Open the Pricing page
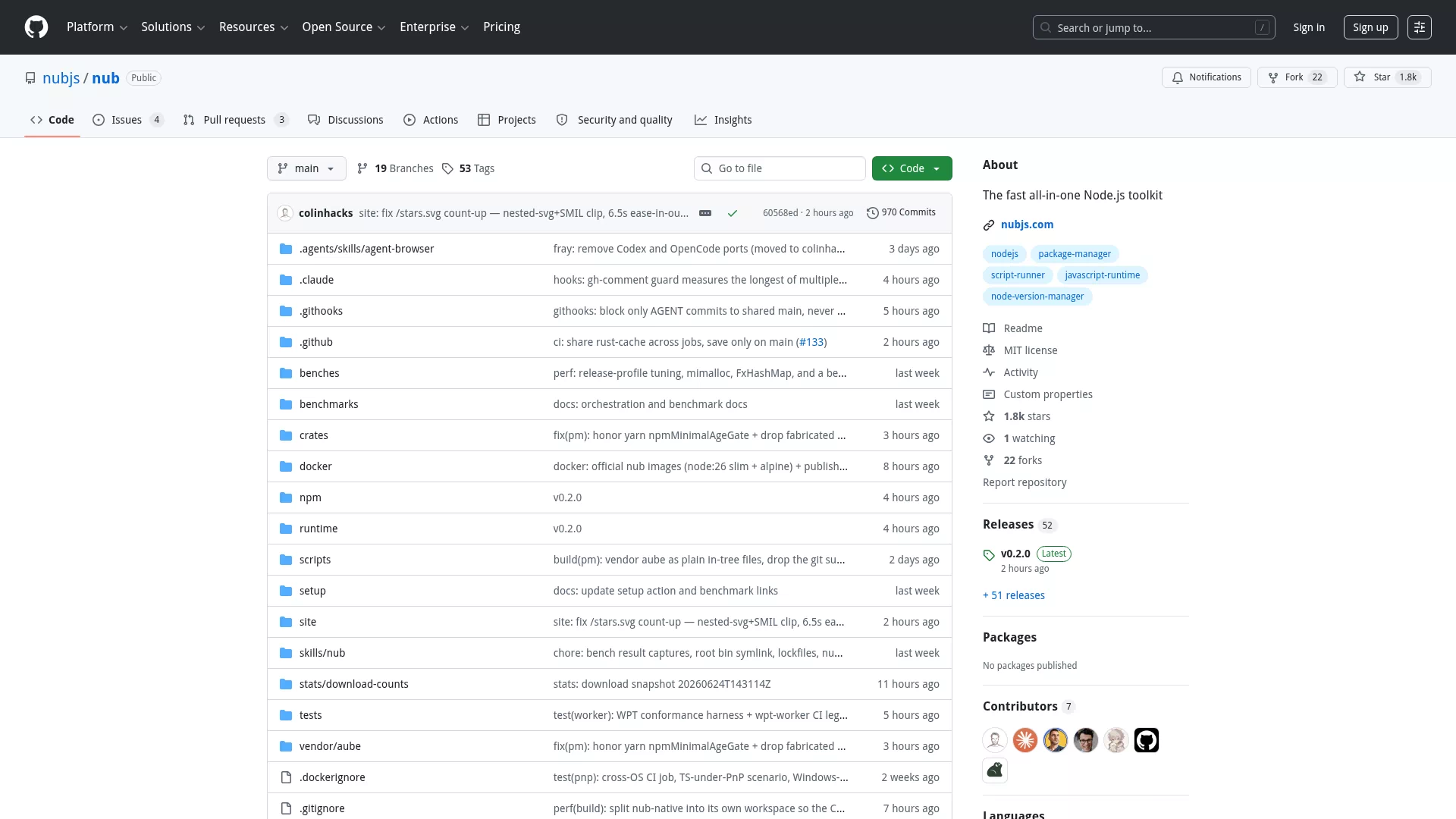The height and width of the screenshot is (819, 1456). pos(501,27)
